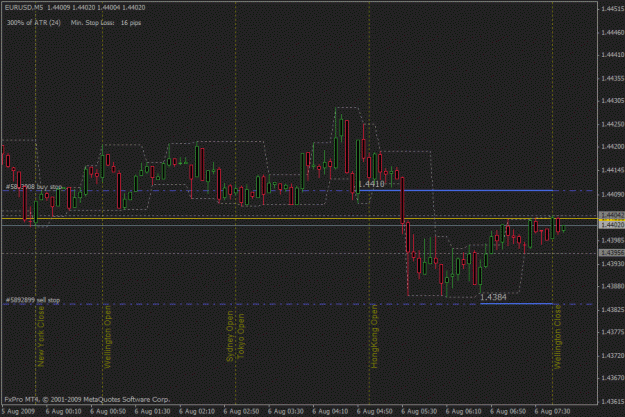The image size is (625, 417).
Task: Select the New York Close session marker label
Action: pos(41,337)
